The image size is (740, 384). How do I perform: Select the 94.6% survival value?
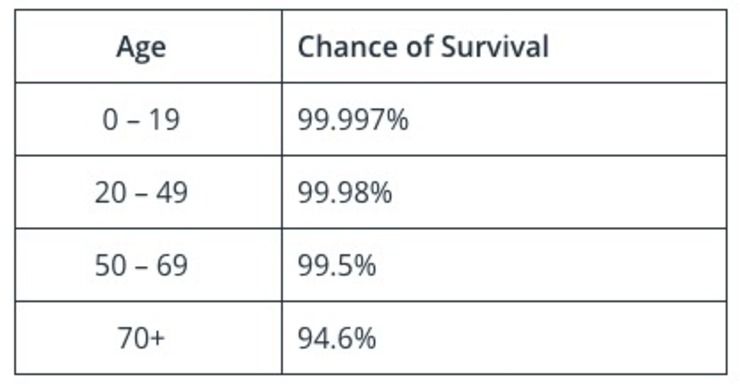pos(336,338)
